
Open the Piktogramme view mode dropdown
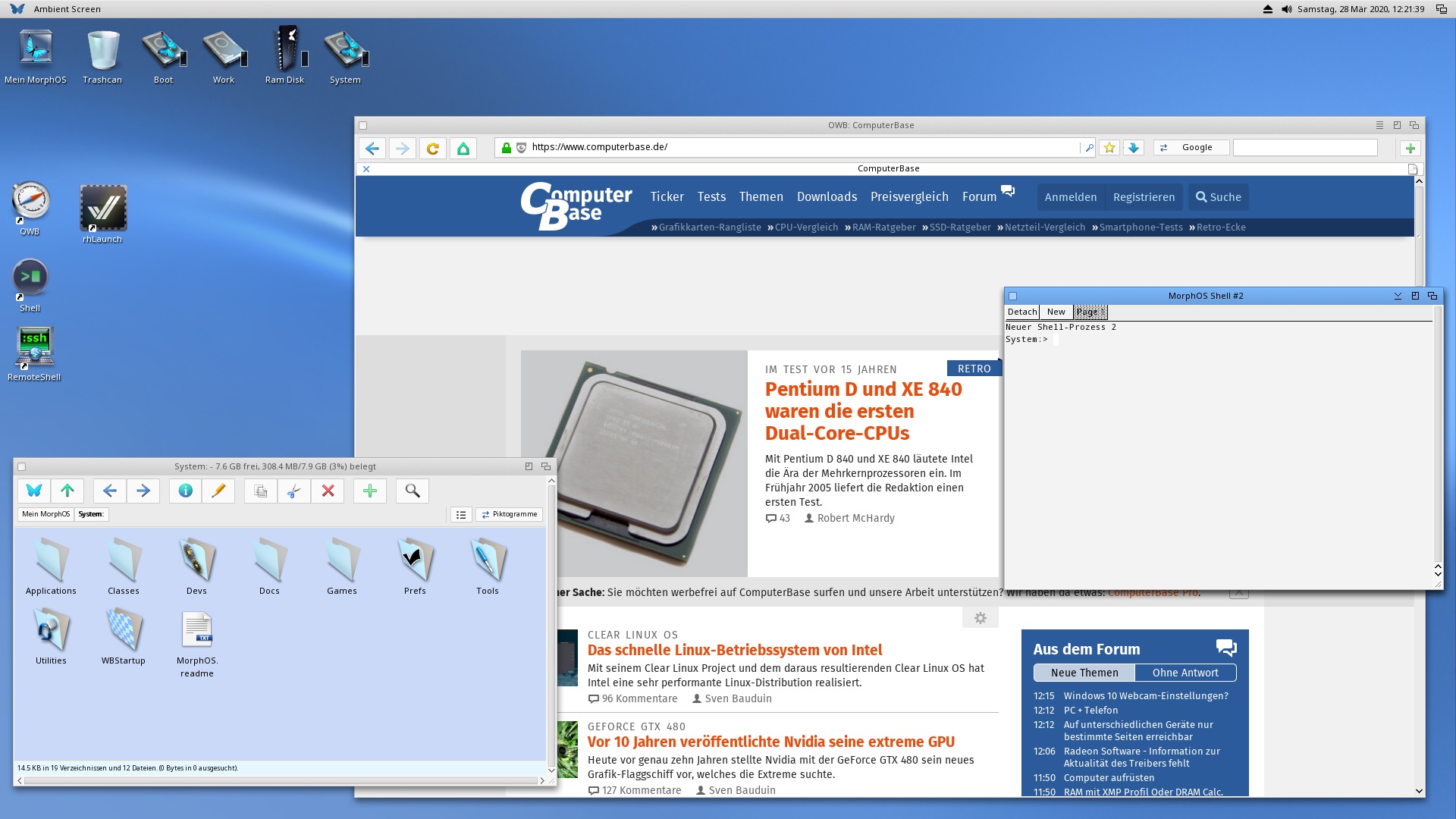[509, 514]
